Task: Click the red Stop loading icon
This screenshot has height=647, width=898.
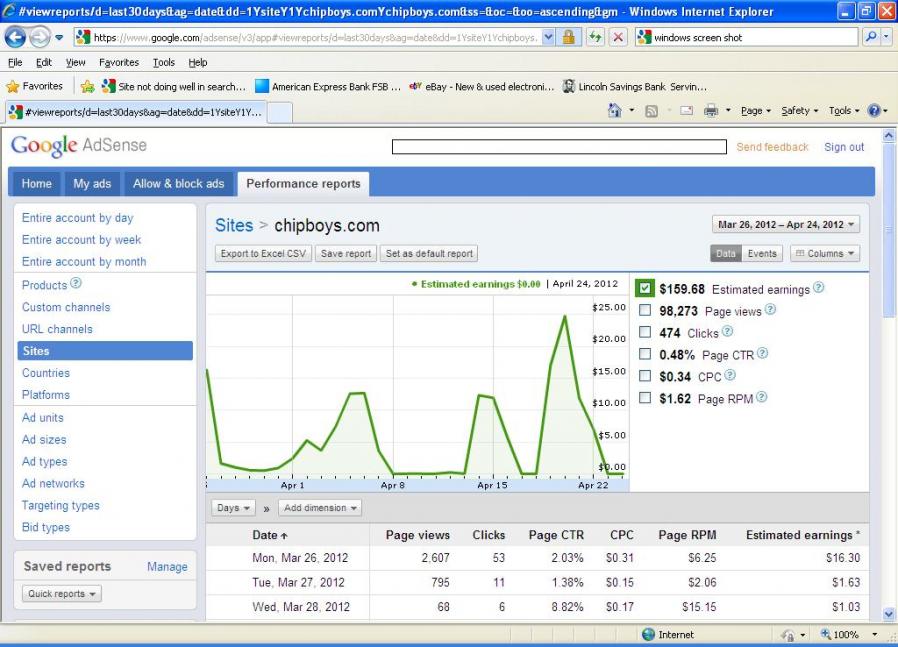Action: click(x=618, y=37)
